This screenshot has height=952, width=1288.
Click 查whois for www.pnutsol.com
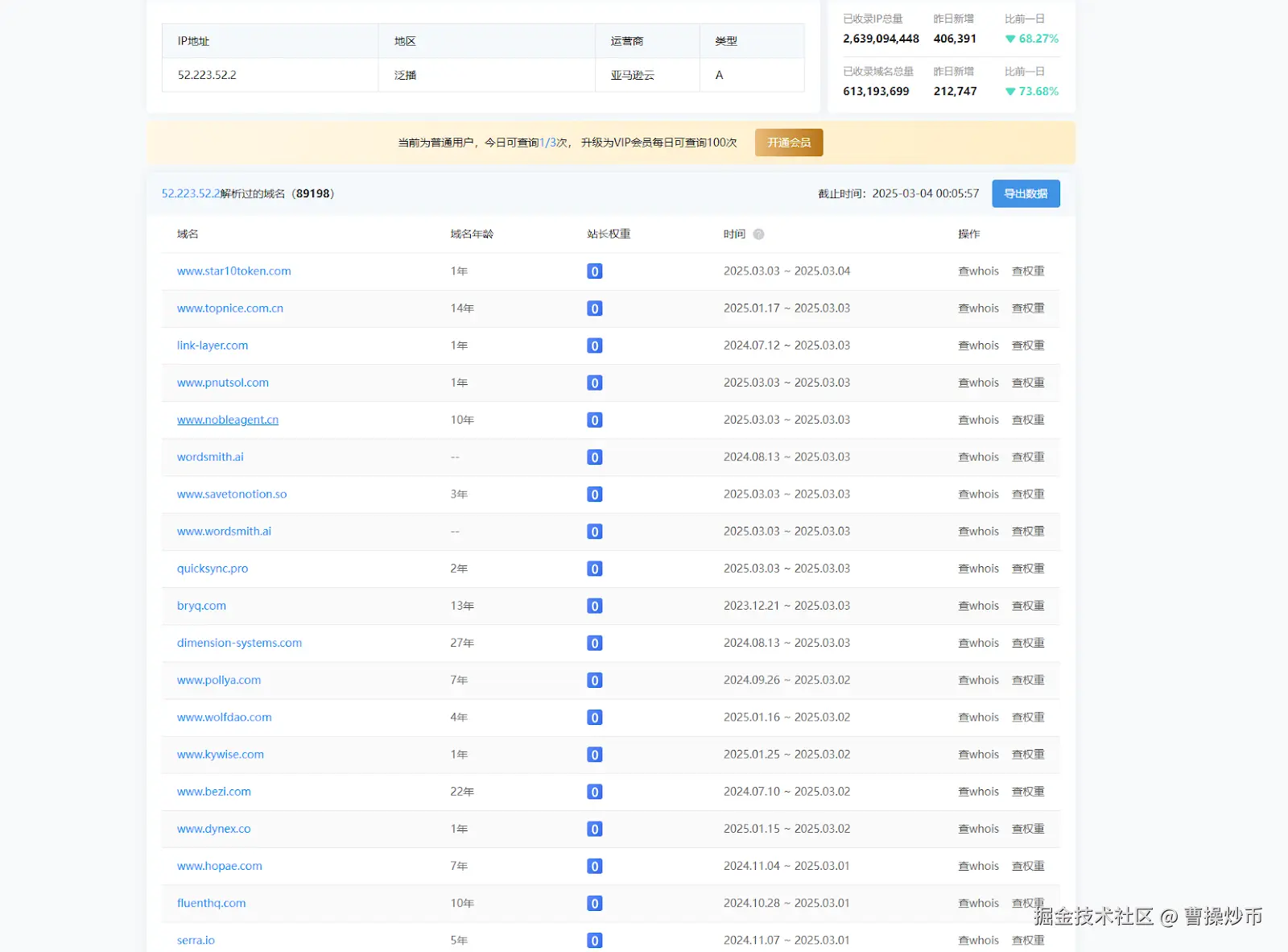point(978,383)
